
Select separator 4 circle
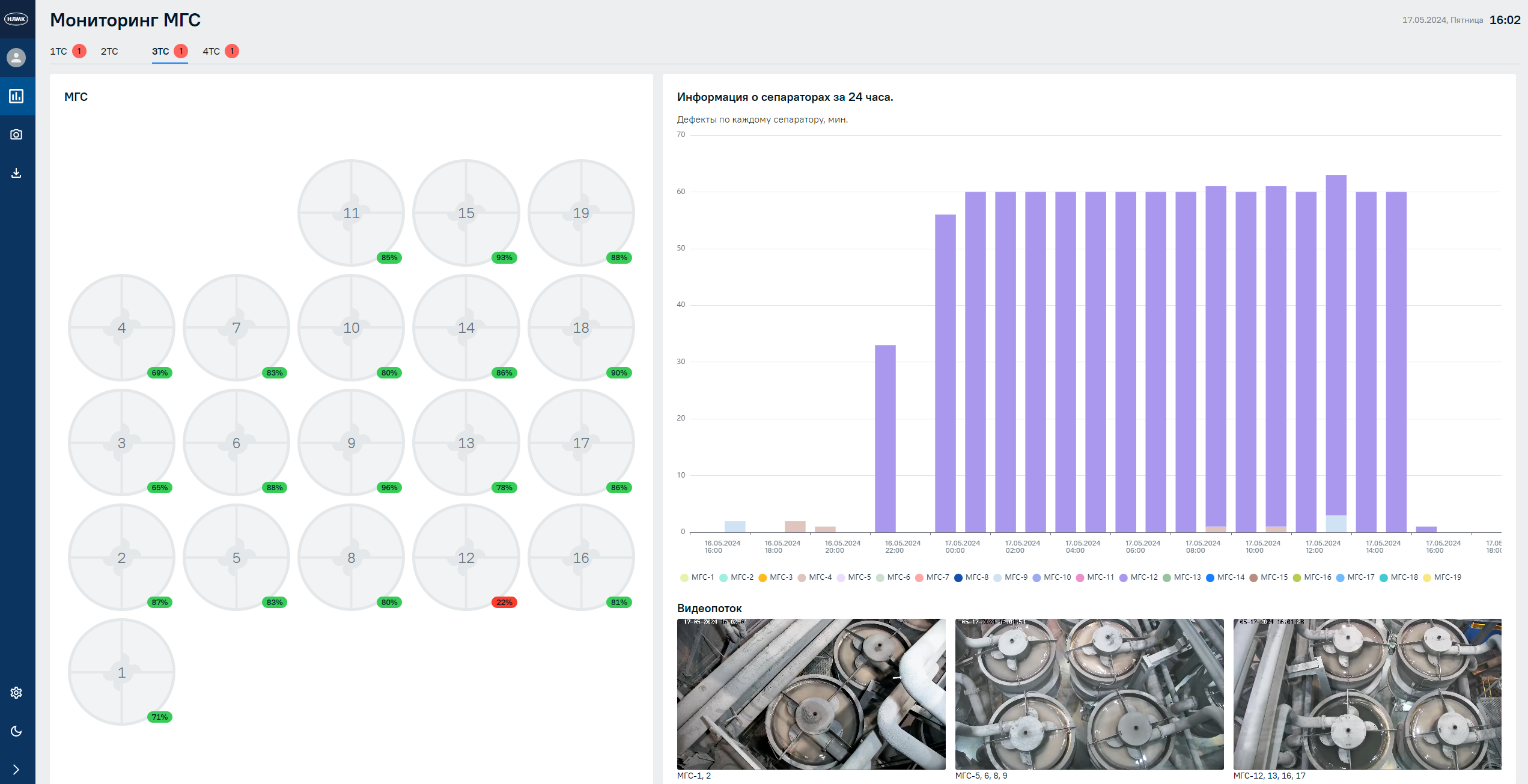coord(121,327)
